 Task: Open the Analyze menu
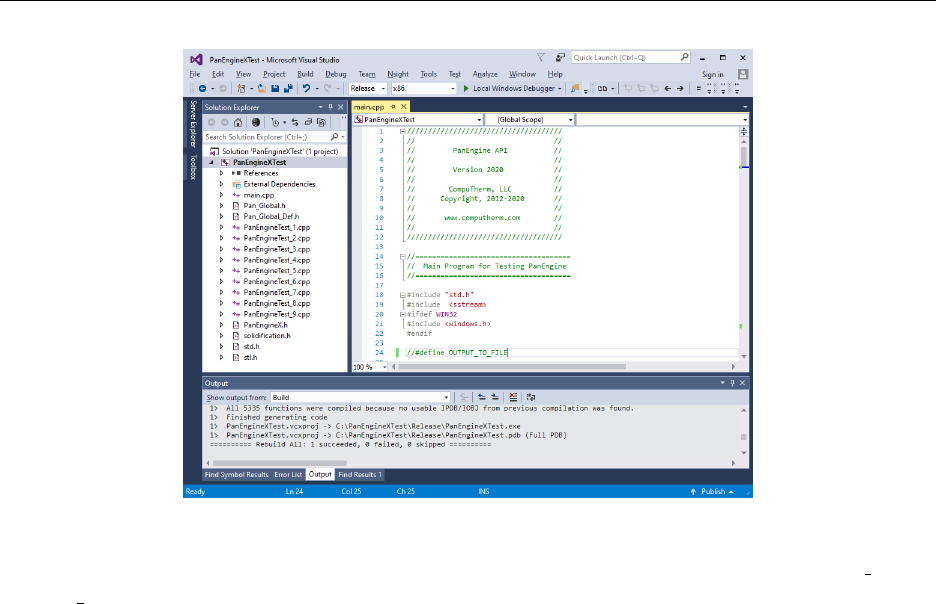[x=485, y=74]
